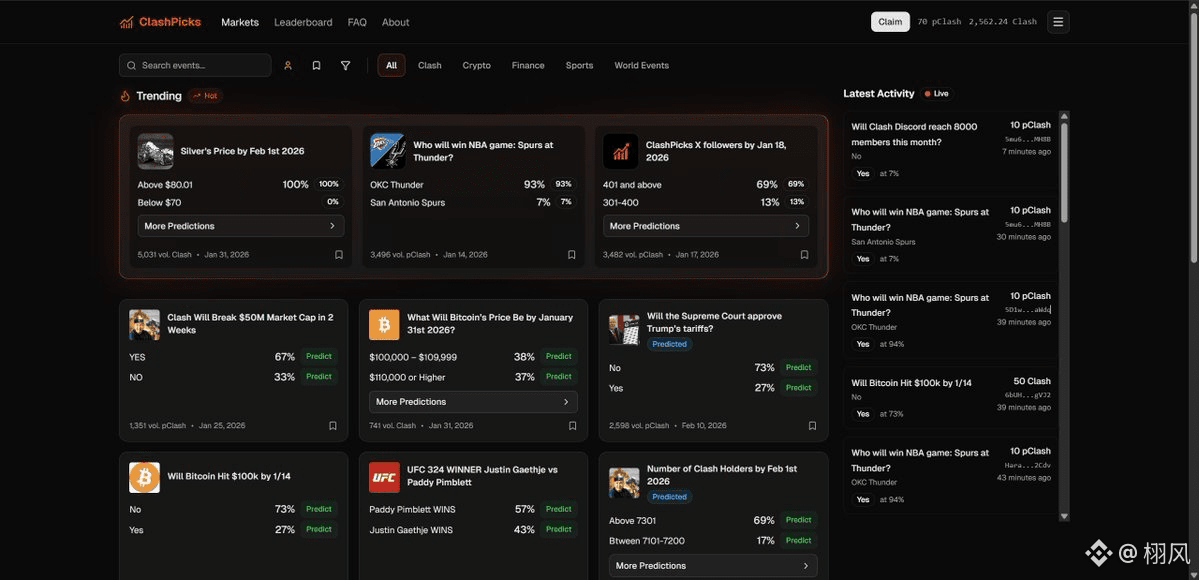The width and height of the screenshot is (1199, 580).
Task: Select the Sports category tab
Action: point(580,66)
